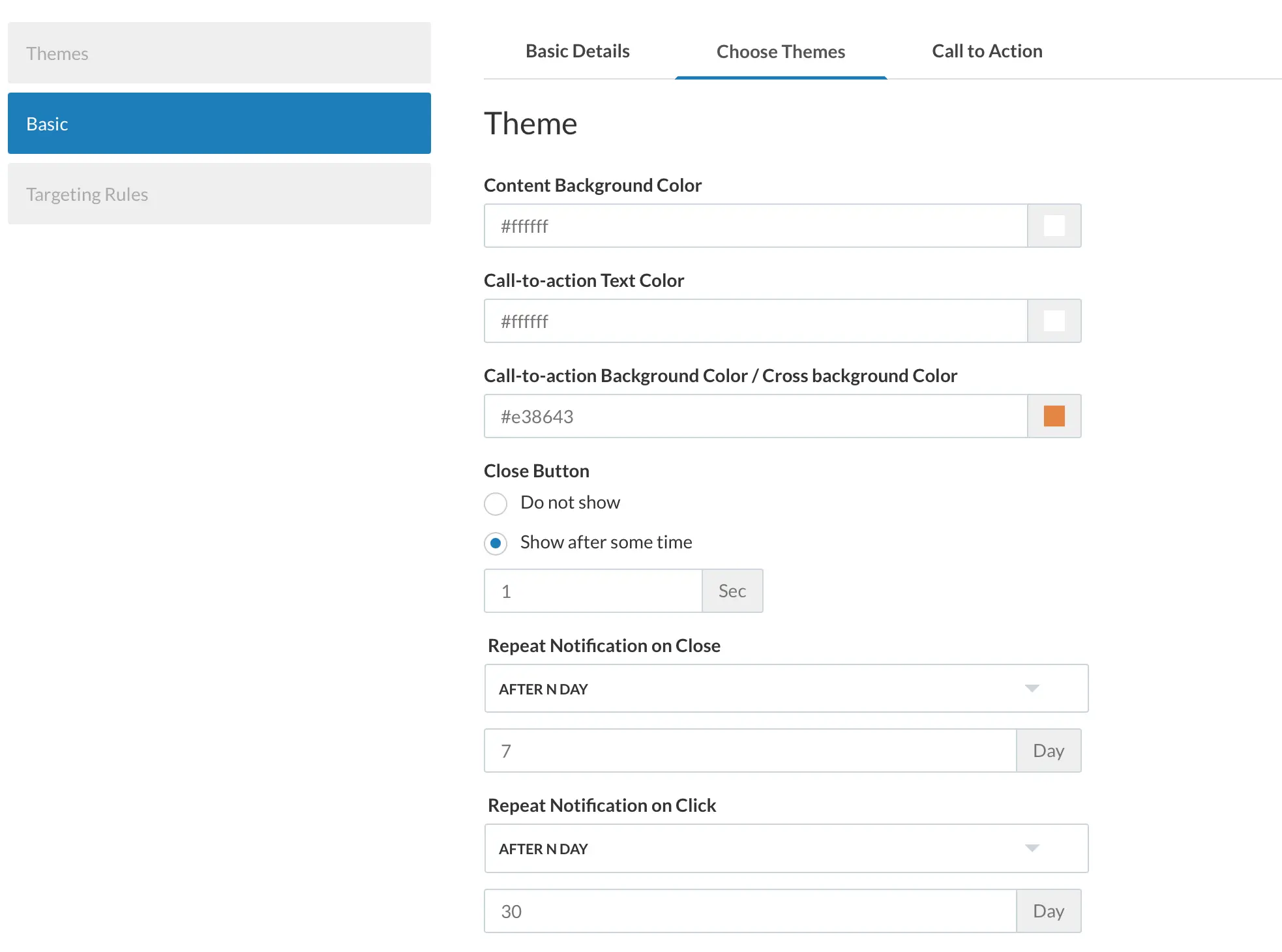The image size is (1282, 952).
Task: Focus the Call-to-action Text Color hex field
Action: [x=755, y=321]
